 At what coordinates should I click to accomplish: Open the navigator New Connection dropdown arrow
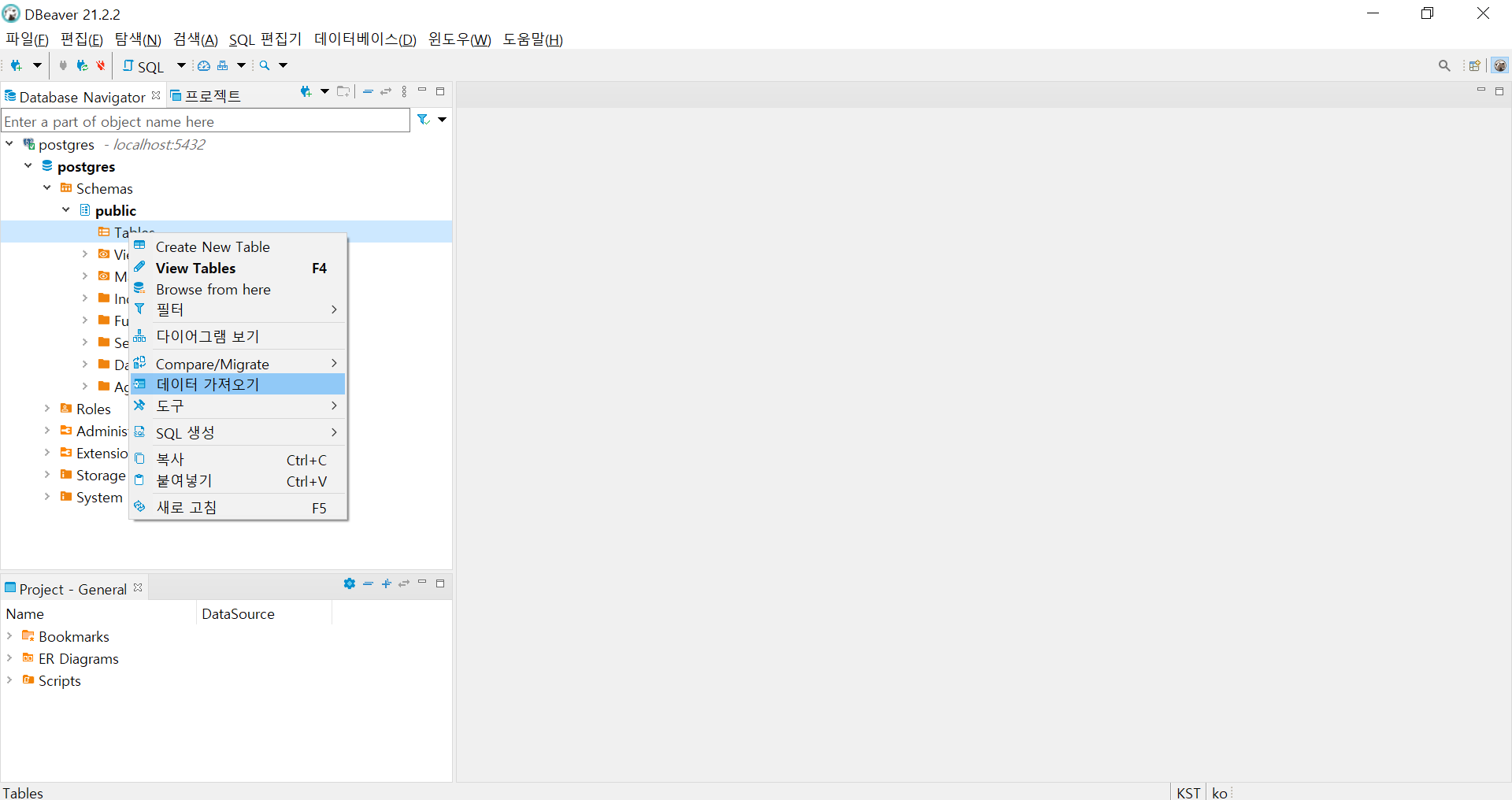(x=324, y=92)
